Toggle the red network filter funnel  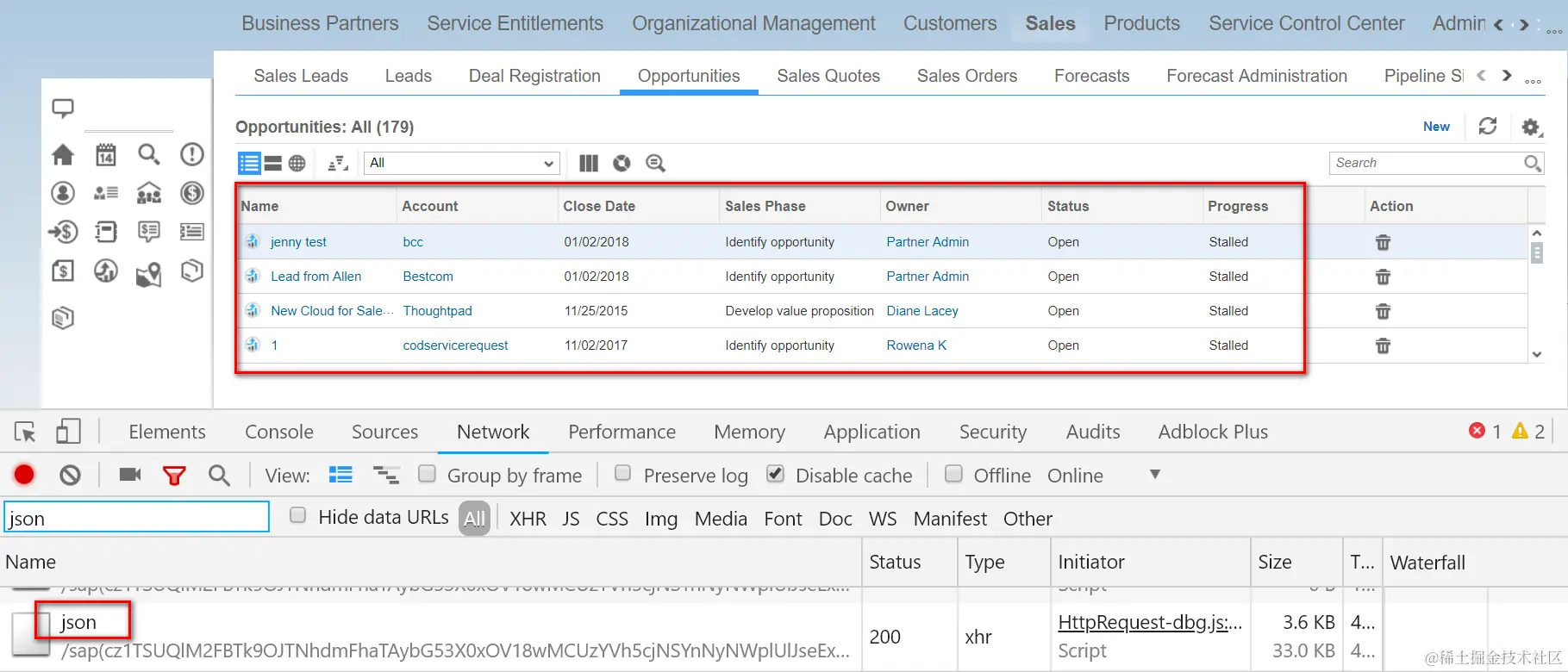(174, 476)
